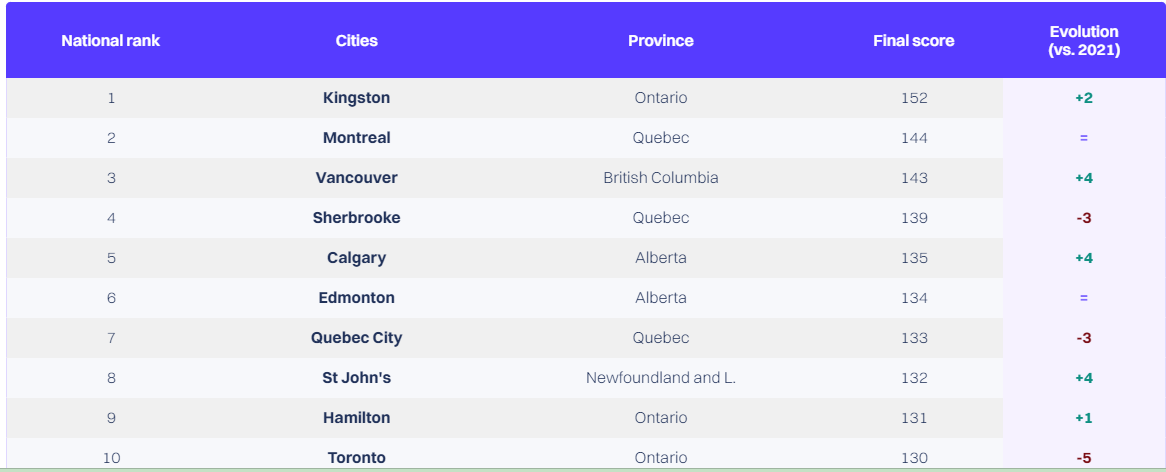Select the +2 evolution value for Kingston

coord(1084,98)
